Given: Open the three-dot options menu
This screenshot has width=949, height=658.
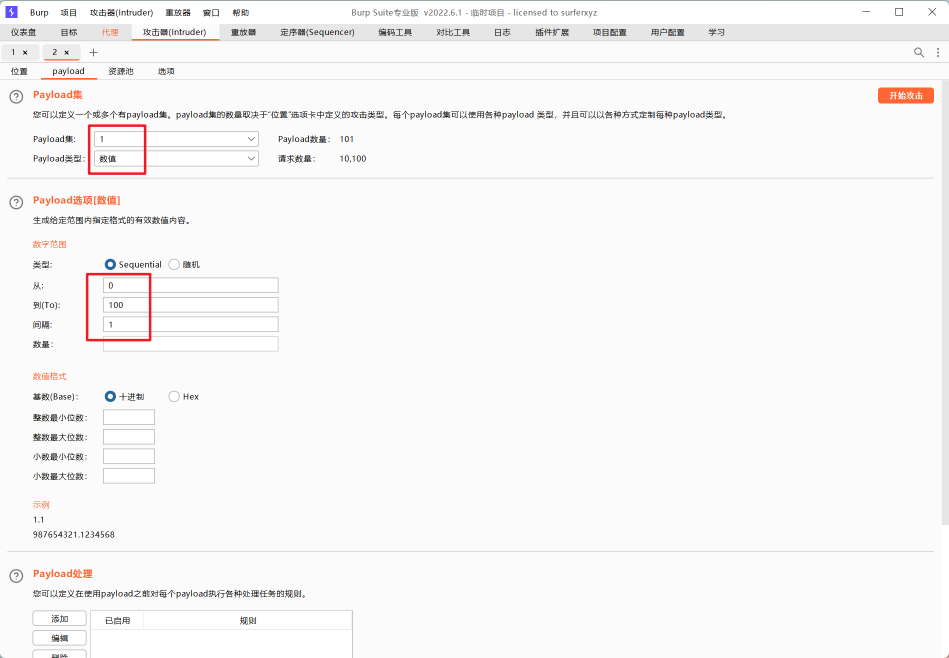Looking at the screenshot, I should pos(938,53).
